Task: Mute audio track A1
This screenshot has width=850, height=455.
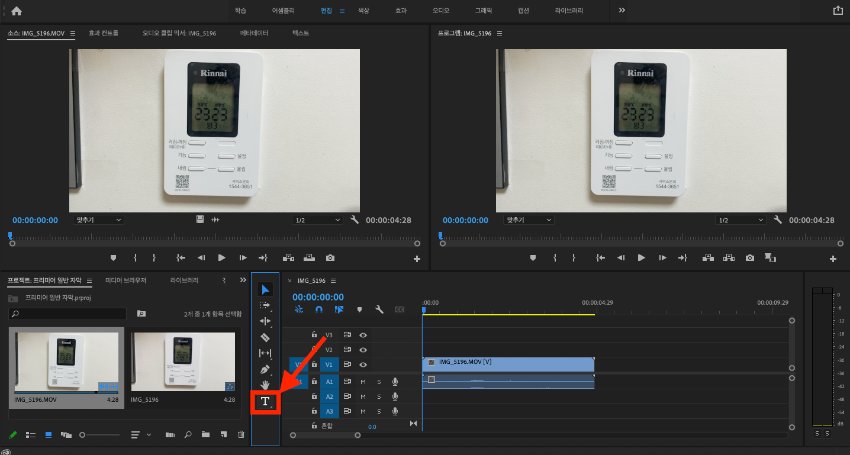Action: coord(363,381)
